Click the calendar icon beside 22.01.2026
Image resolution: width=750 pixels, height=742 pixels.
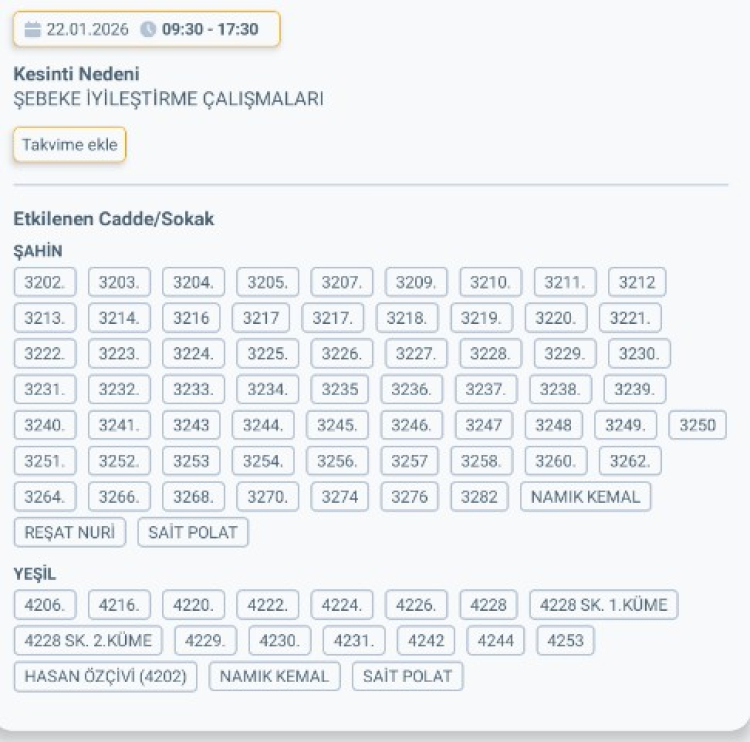[33, 29]
